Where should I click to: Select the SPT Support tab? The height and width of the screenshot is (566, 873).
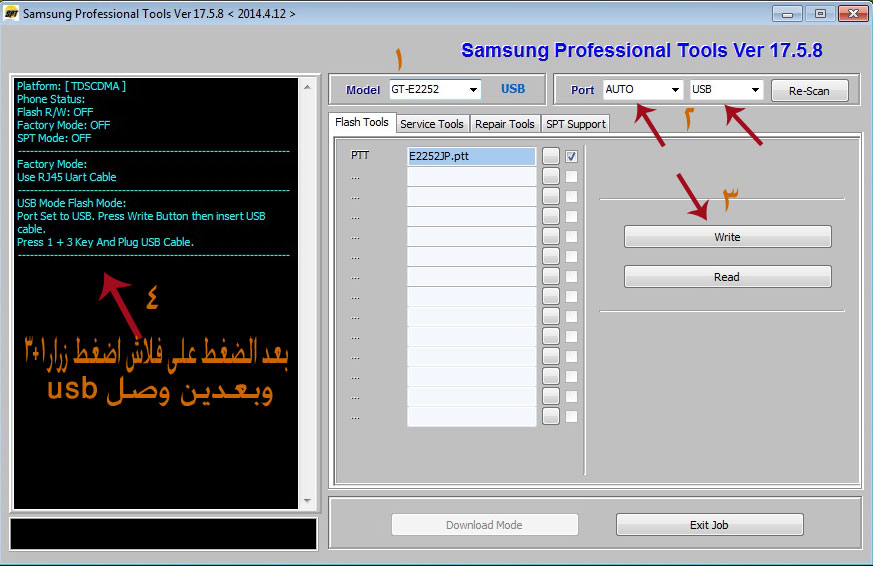point(576,124)
